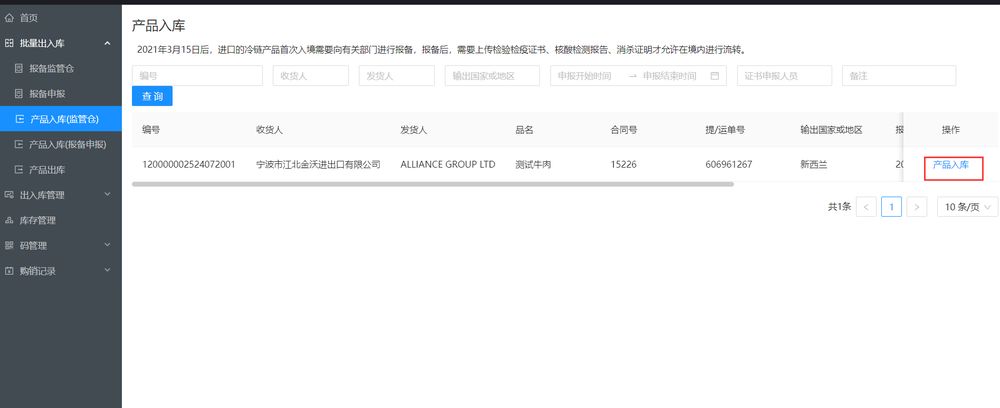Click the blue 查询 button
The image size is (1000, 408).
coord(152,97)
